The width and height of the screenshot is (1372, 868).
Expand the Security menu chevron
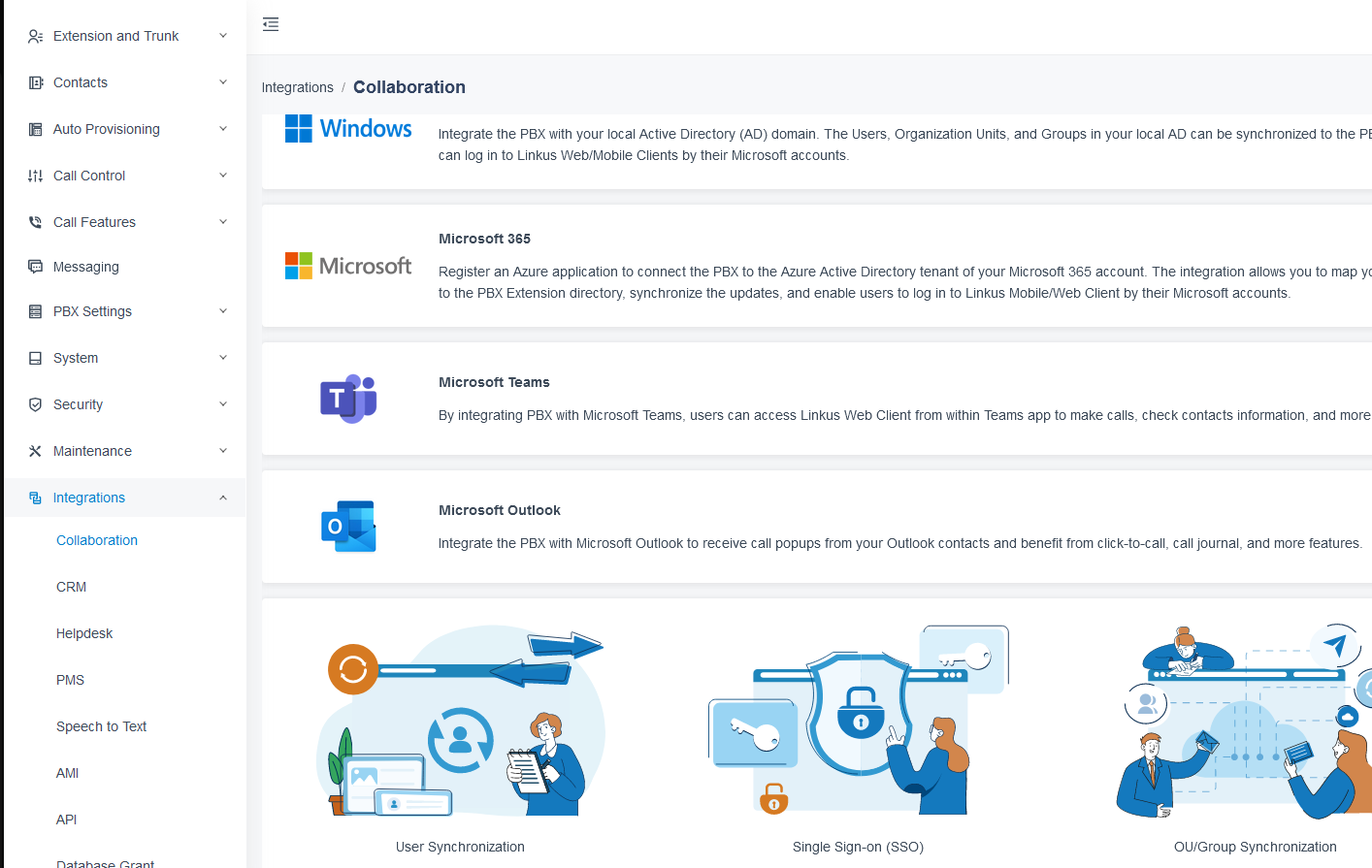click(223, 404)
